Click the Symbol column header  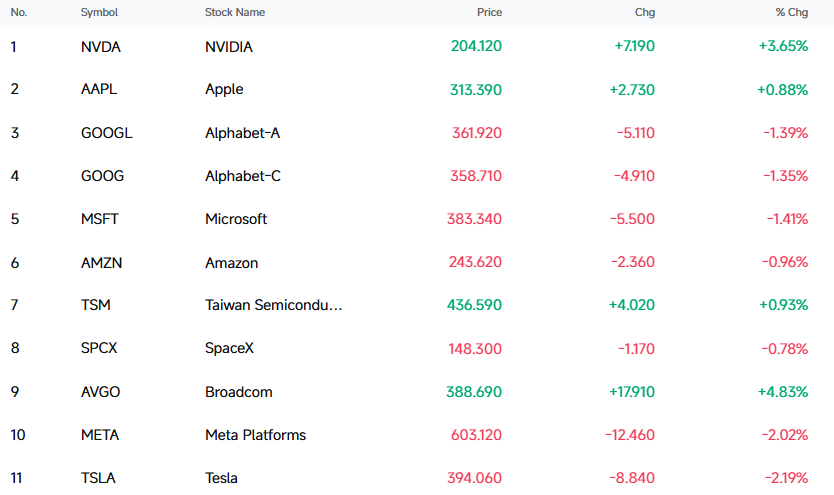coord(99,12)
